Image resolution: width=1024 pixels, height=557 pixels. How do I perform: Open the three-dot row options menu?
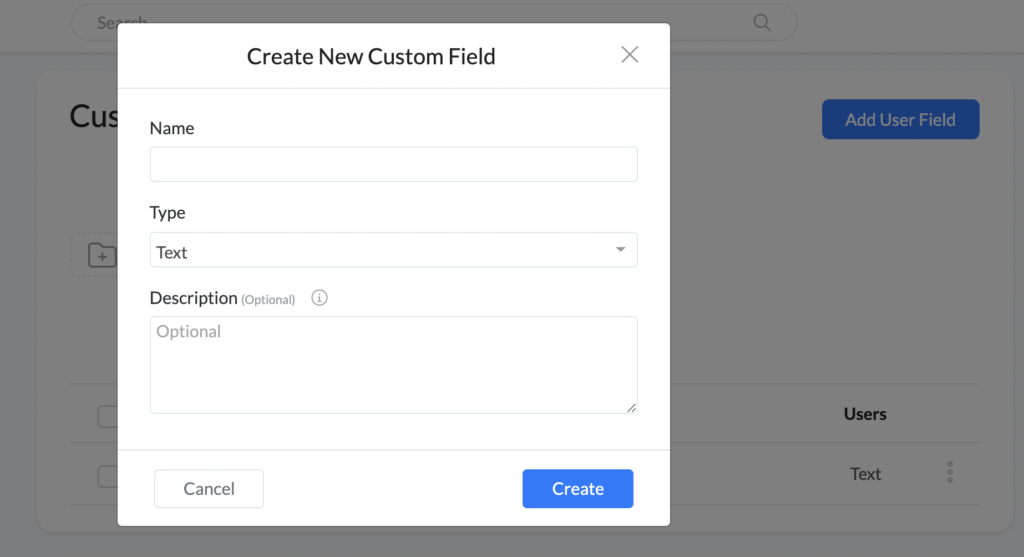pyautogui.click(x=949, y=473)
